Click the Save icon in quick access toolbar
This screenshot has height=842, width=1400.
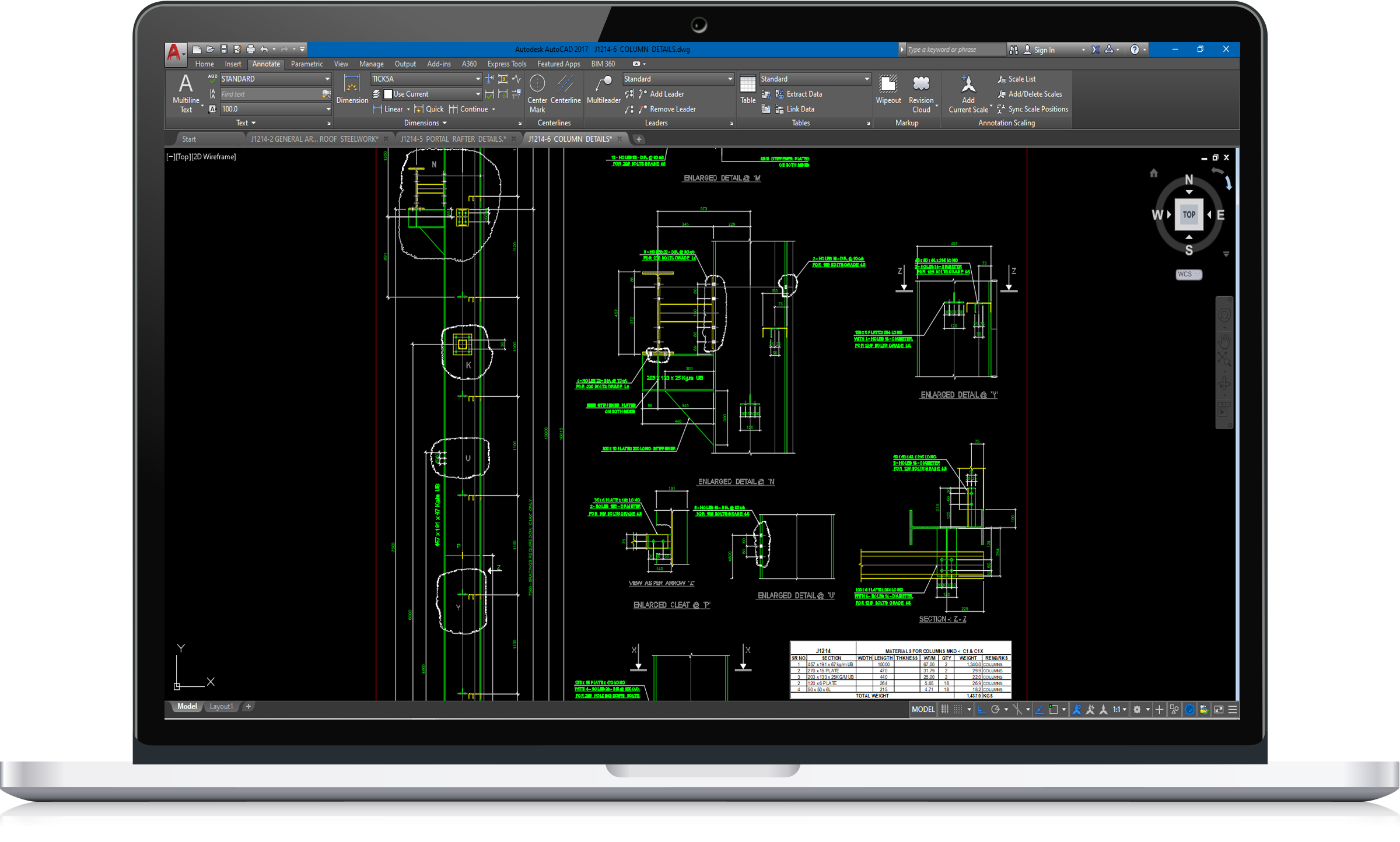[x=223, y=50]
